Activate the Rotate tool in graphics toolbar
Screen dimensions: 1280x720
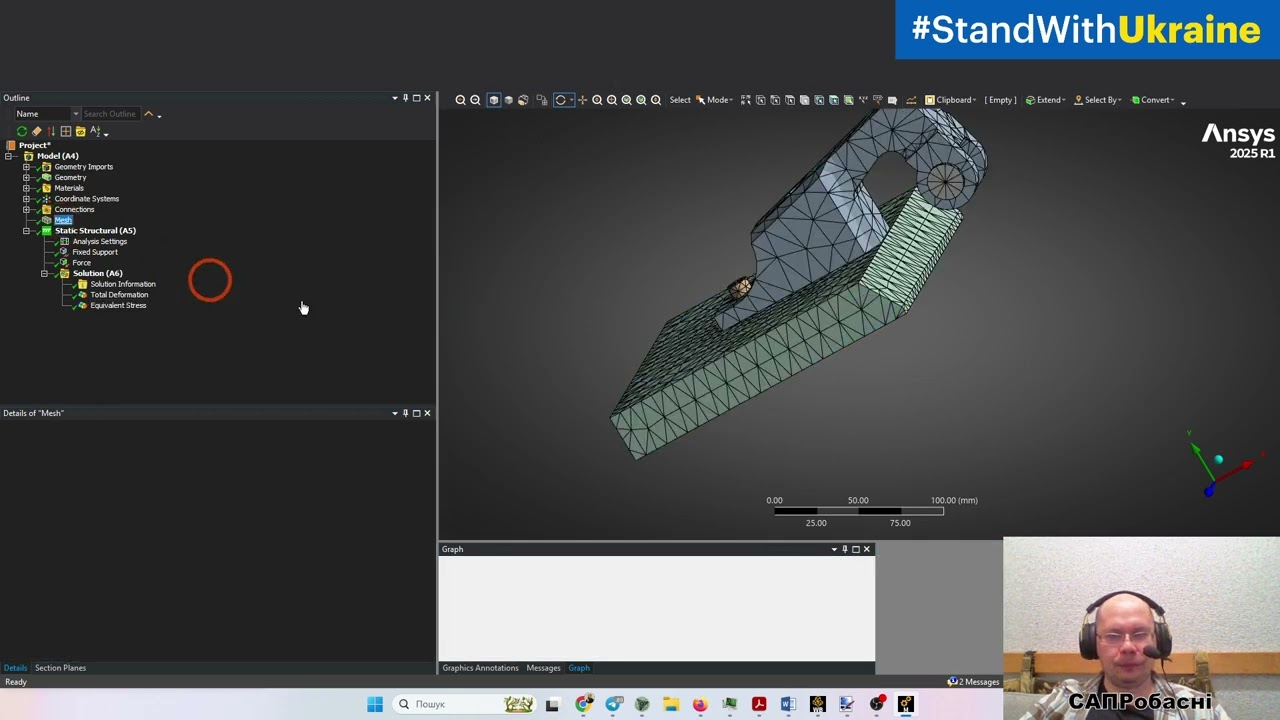pyautogui.click(x=561, y=100)
